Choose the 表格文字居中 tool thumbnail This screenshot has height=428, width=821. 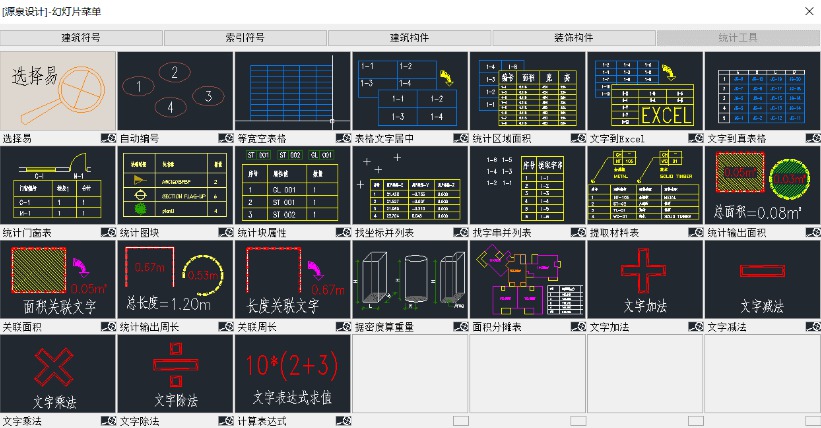410,91
